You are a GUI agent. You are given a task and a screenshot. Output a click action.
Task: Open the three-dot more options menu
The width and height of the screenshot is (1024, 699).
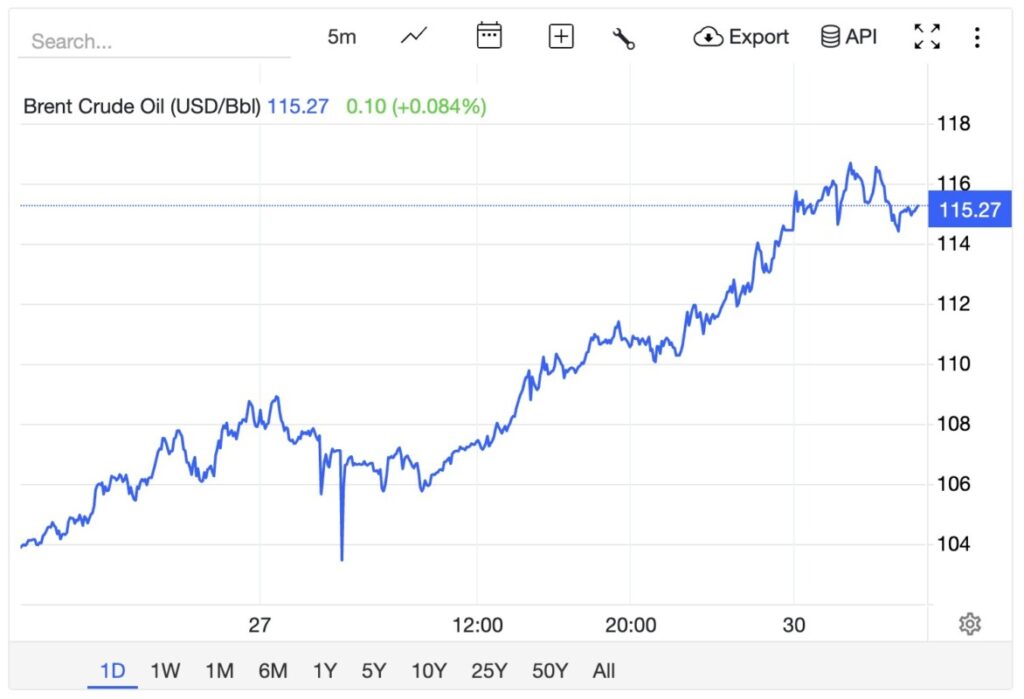point(977,36)
